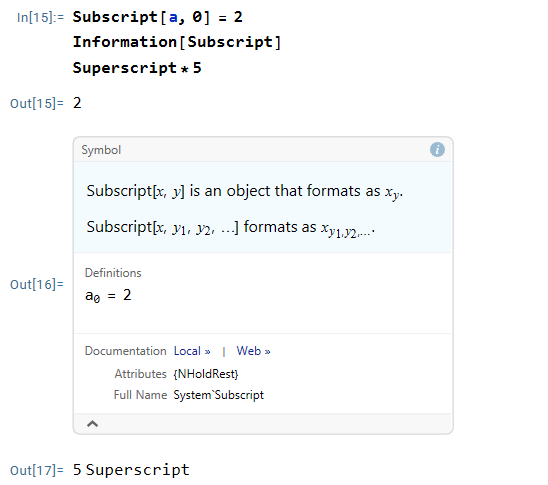Click the blue info icon in Symbol header

(x=437, y=150)
